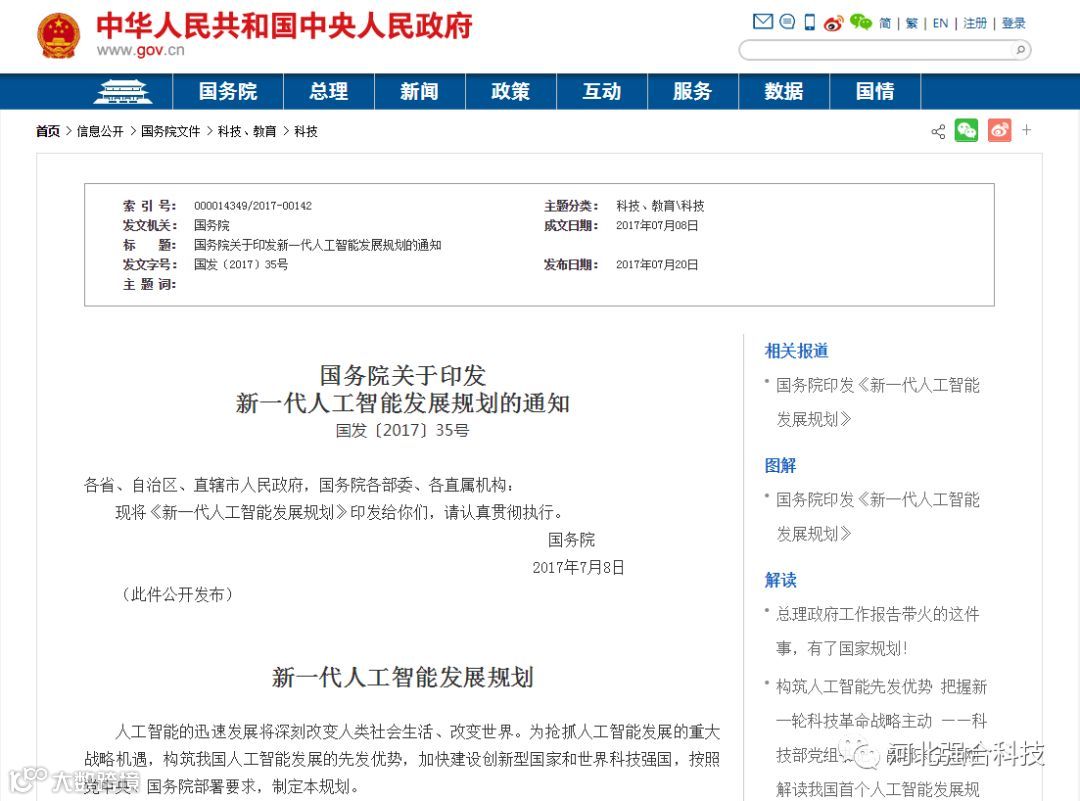Image resolution: width=1080 pixels, height=801 pixels.
Task: Click 成文日期 value 2017年07月08日
Action: coord(657,225)
